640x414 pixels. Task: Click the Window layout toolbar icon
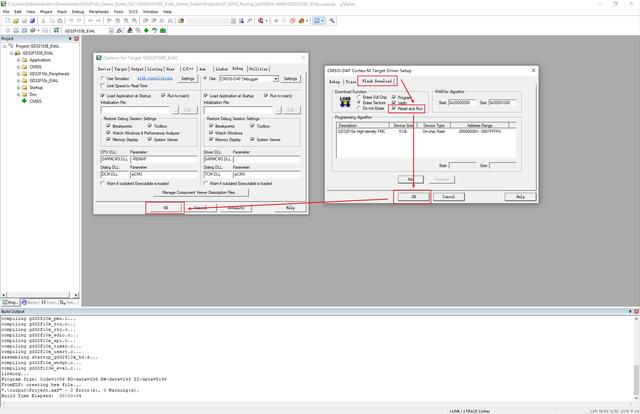(317, 20)
